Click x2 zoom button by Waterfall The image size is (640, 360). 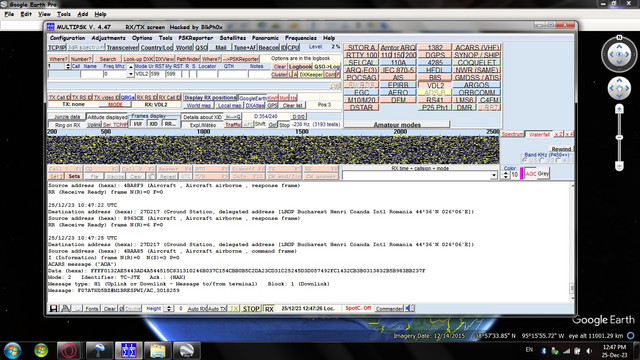point(558,134)
